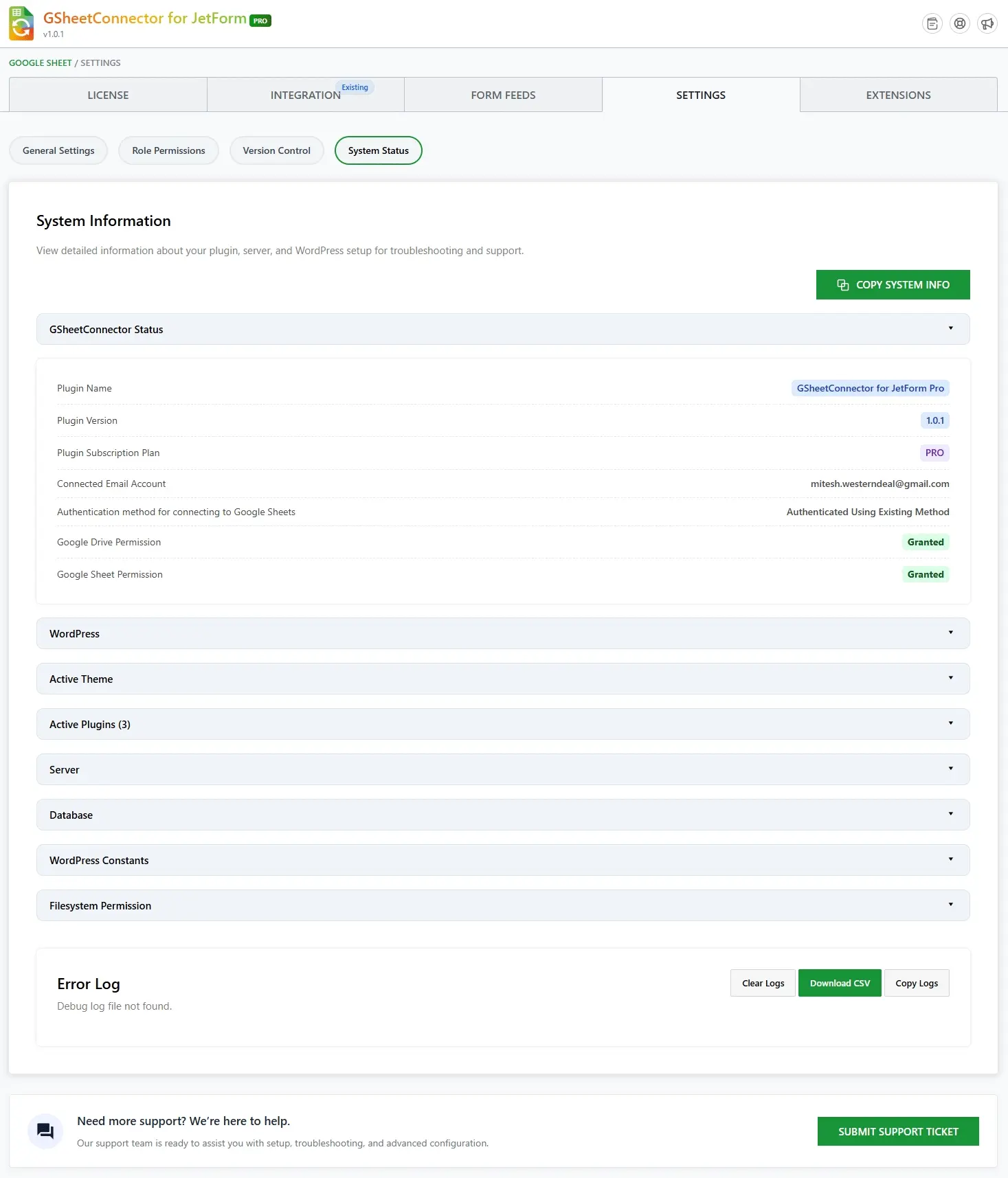
Task: Expand the Filesystem Permission section
Action: coord(503,905)
